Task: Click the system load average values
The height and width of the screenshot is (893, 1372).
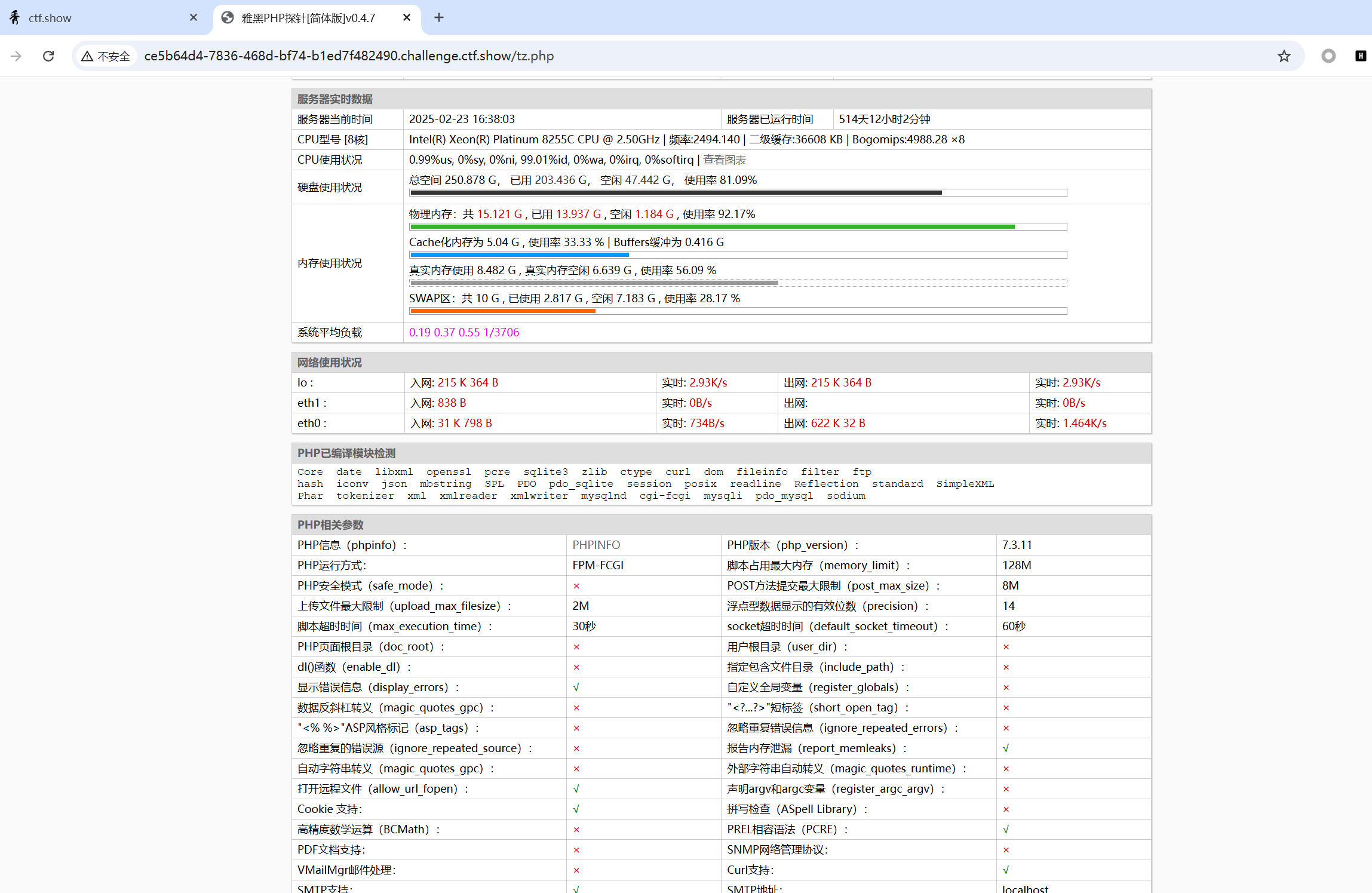Action: (x=464, y=332)
